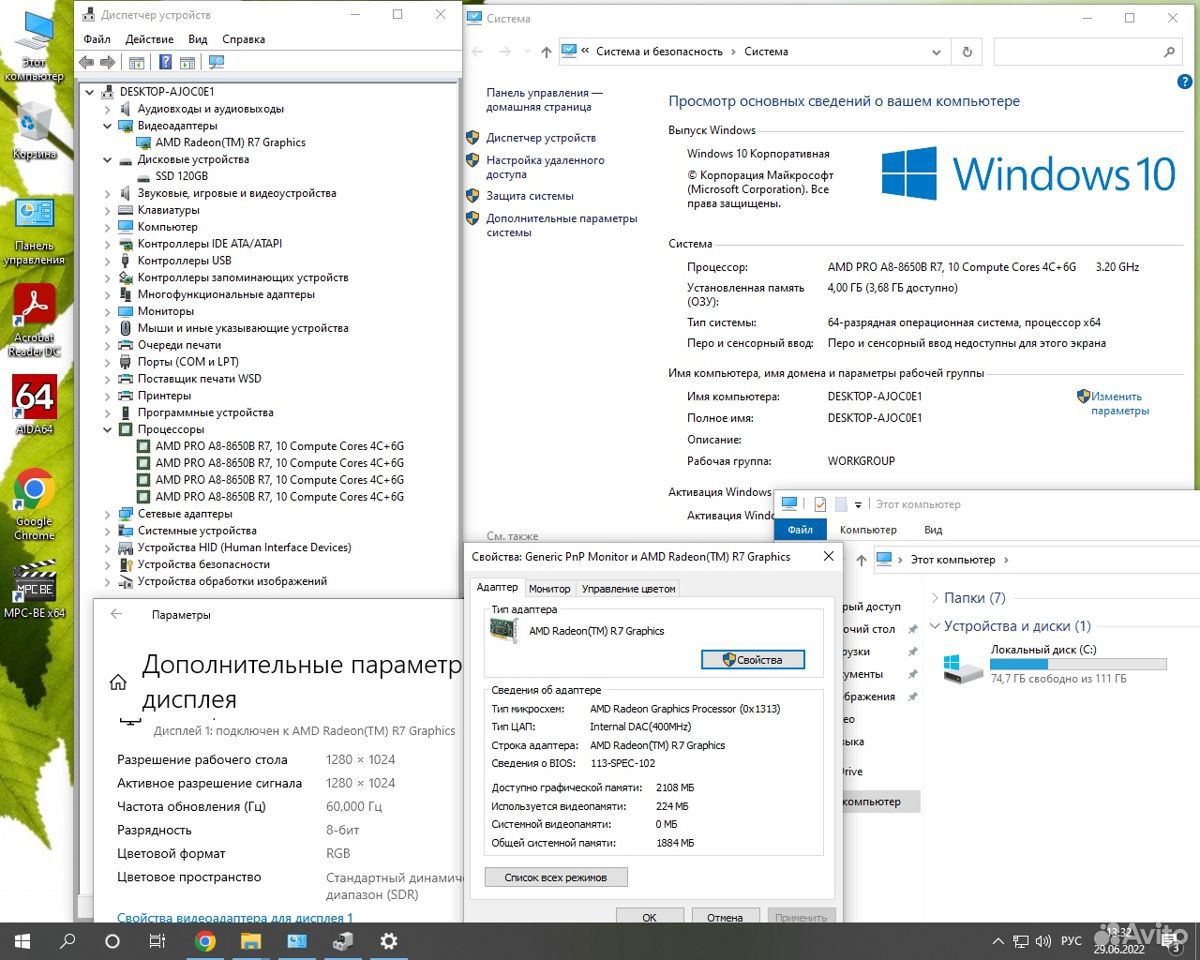Click Local Disk (C:) drive icon in Explorer
This screenshot has height=960, width=1200.
963,667
